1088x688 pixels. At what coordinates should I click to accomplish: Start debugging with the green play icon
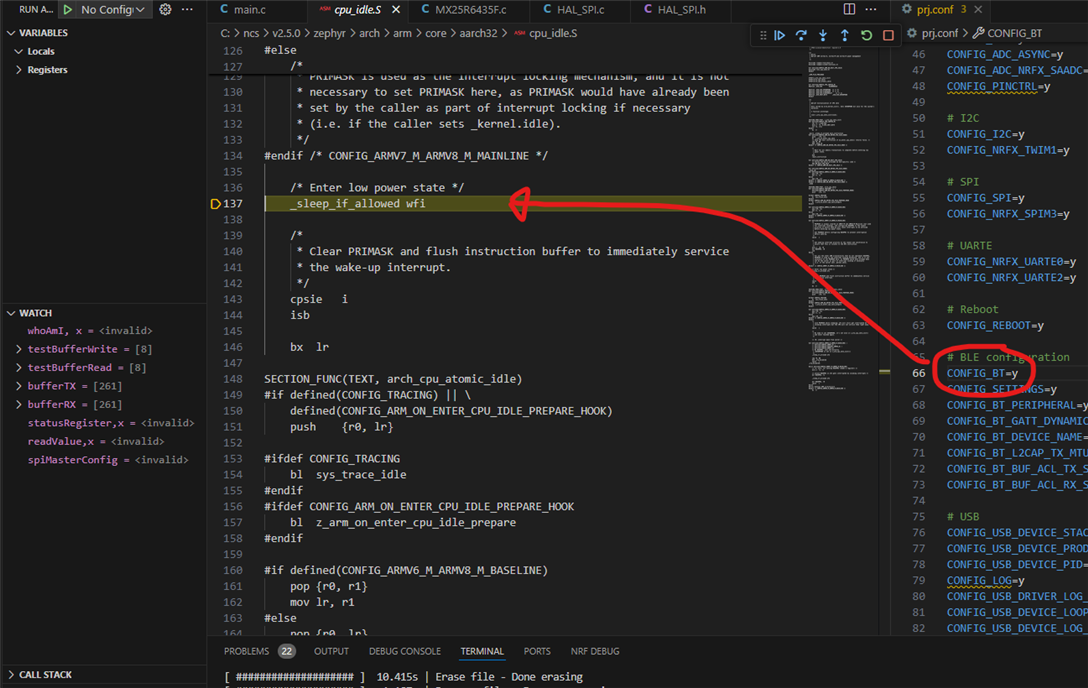click(x=67, y=10)
